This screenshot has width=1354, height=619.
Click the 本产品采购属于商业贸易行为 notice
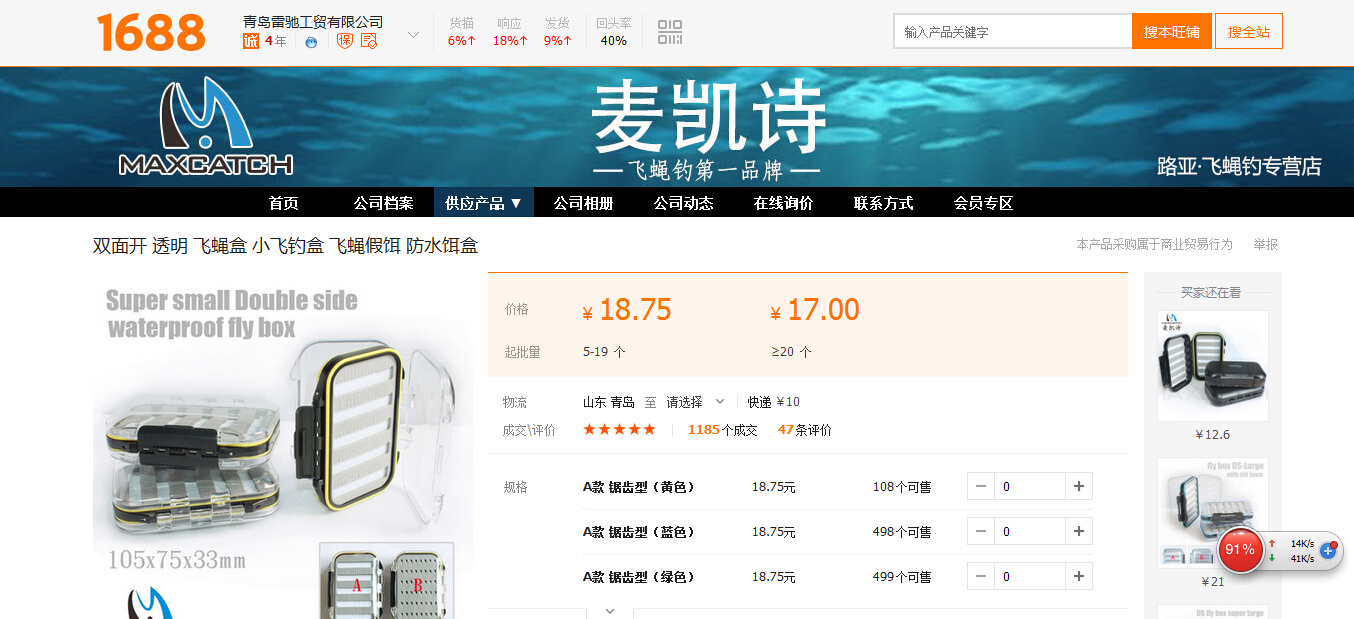click(1154, 244)
